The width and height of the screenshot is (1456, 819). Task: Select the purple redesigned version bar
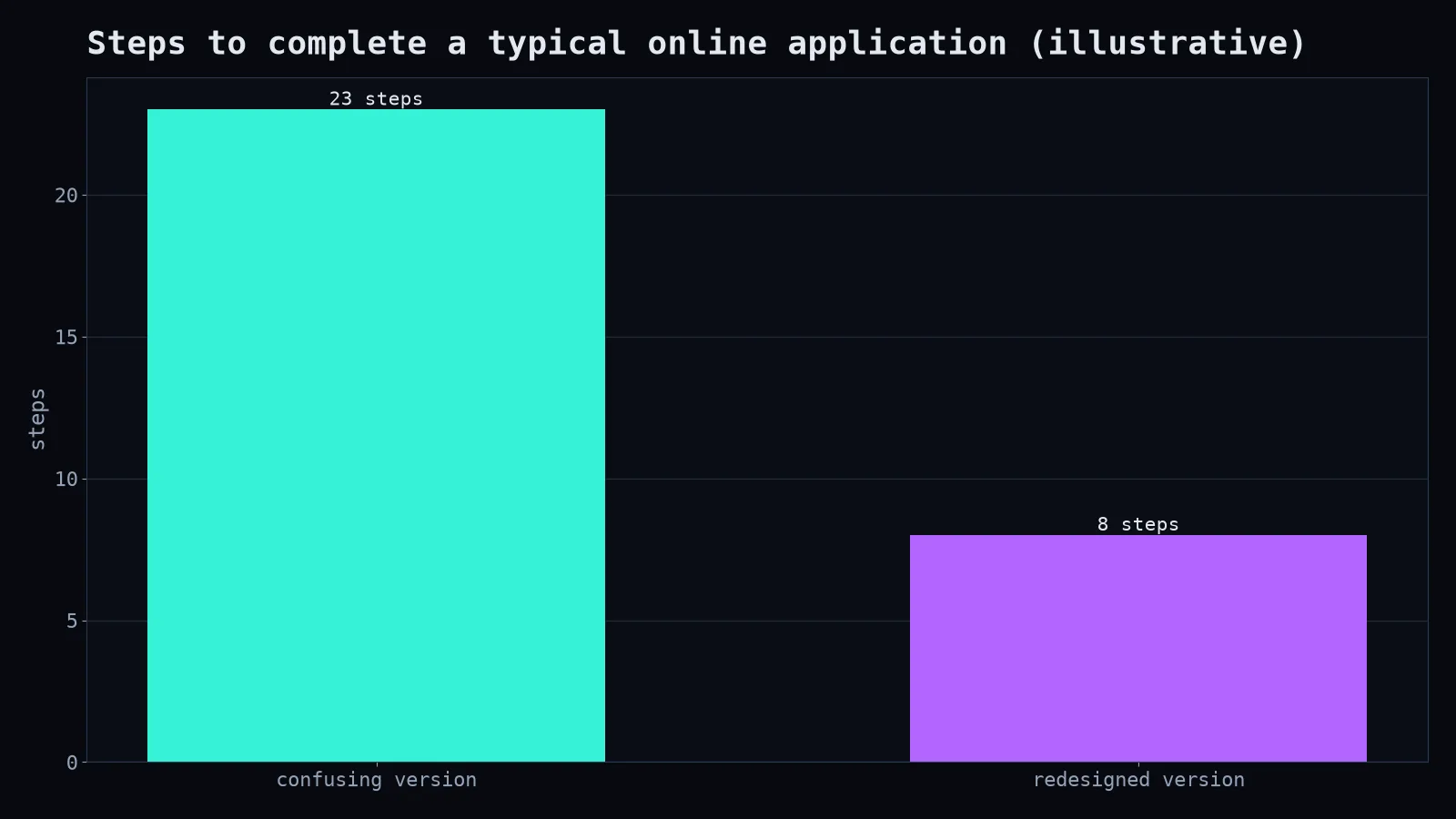1138,648
